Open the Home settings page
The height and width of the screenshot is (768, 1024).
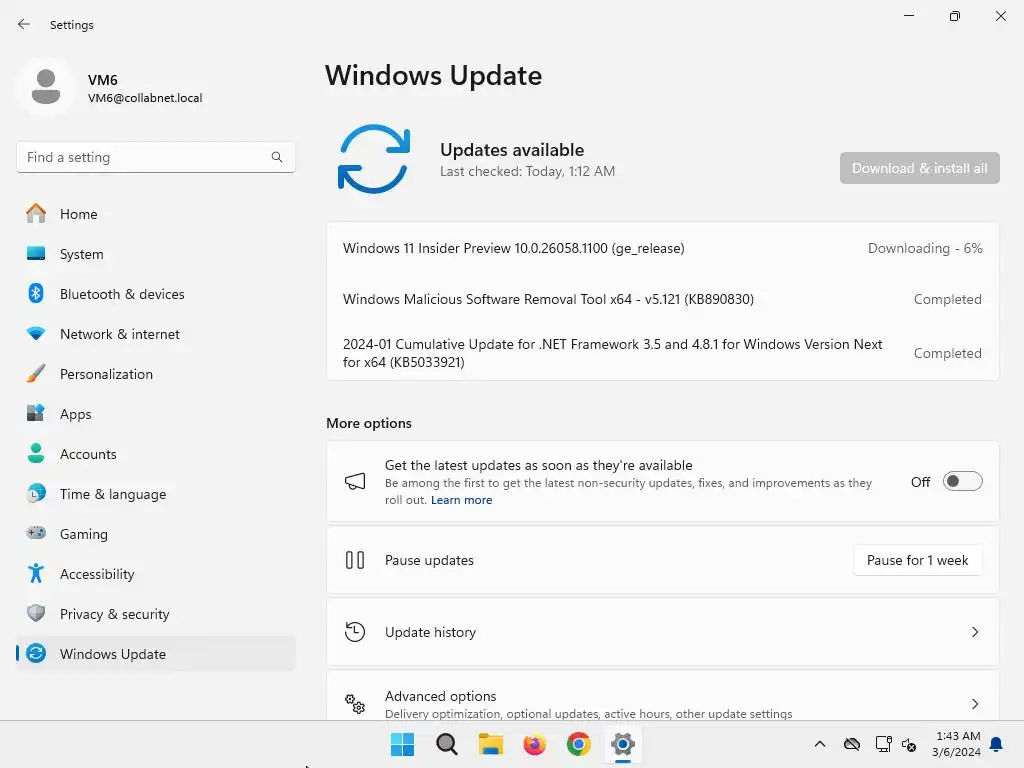tap(156, 214)
